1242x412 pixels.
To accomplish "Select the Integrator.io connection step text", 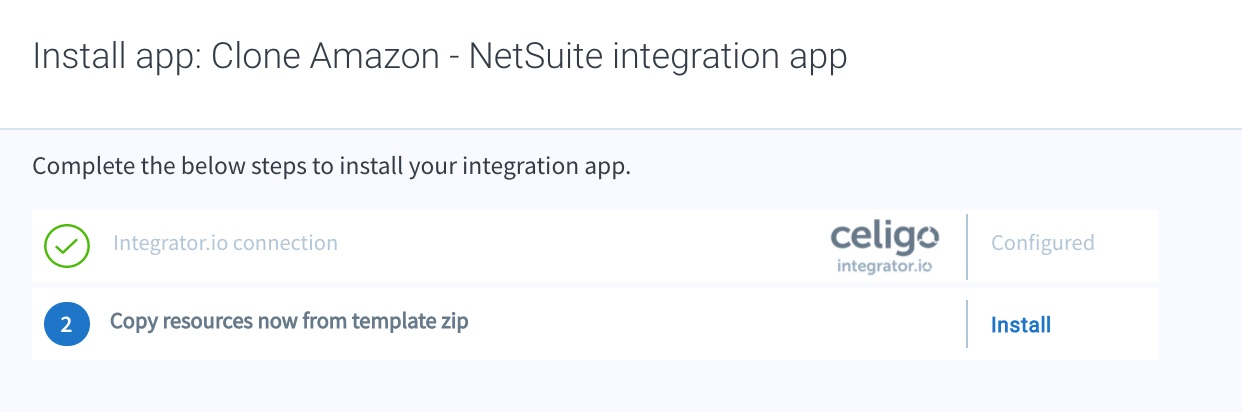I will coord(225,243).
